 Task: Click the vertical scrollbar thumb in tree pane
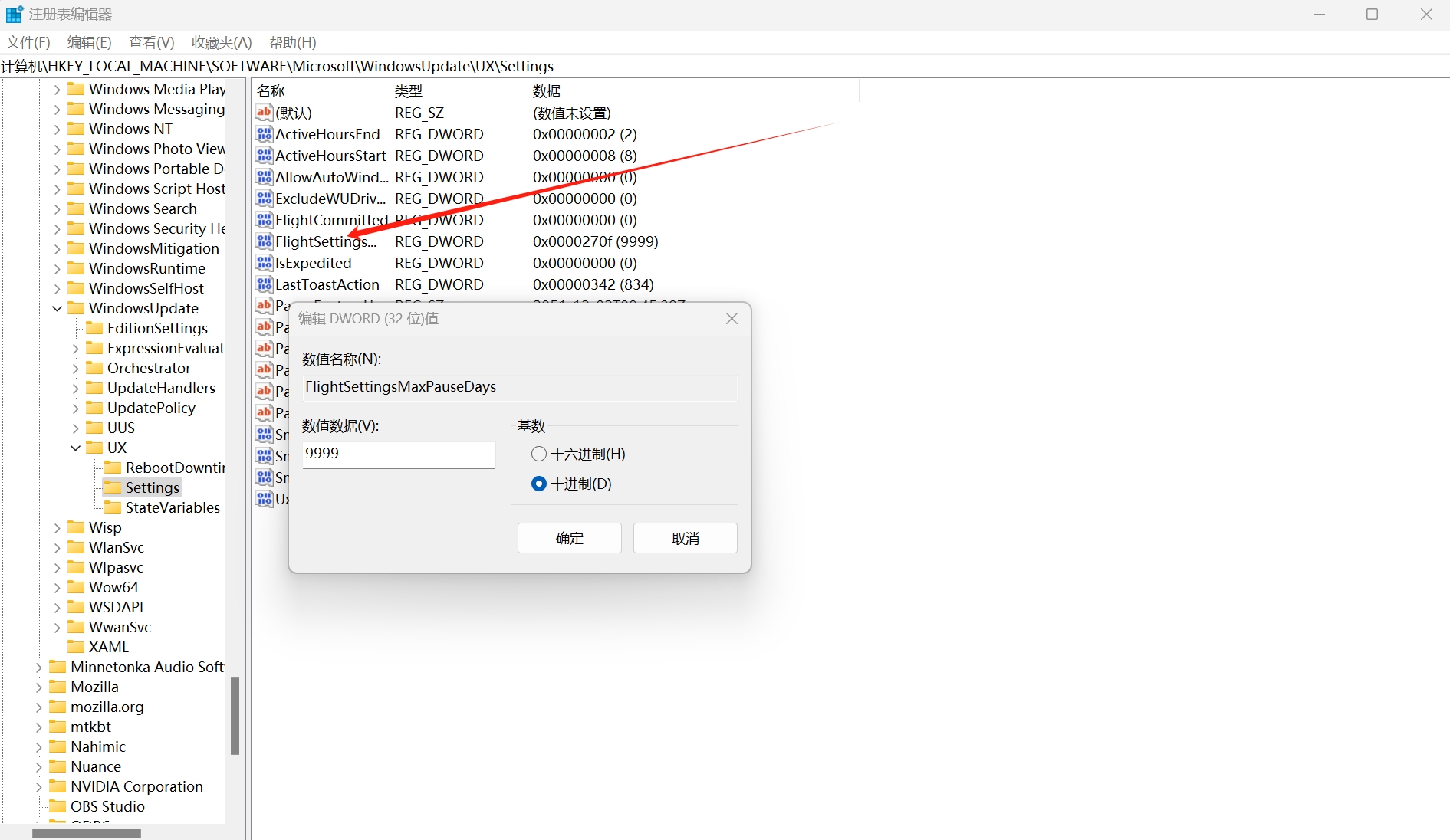click(x=235, y=715)
